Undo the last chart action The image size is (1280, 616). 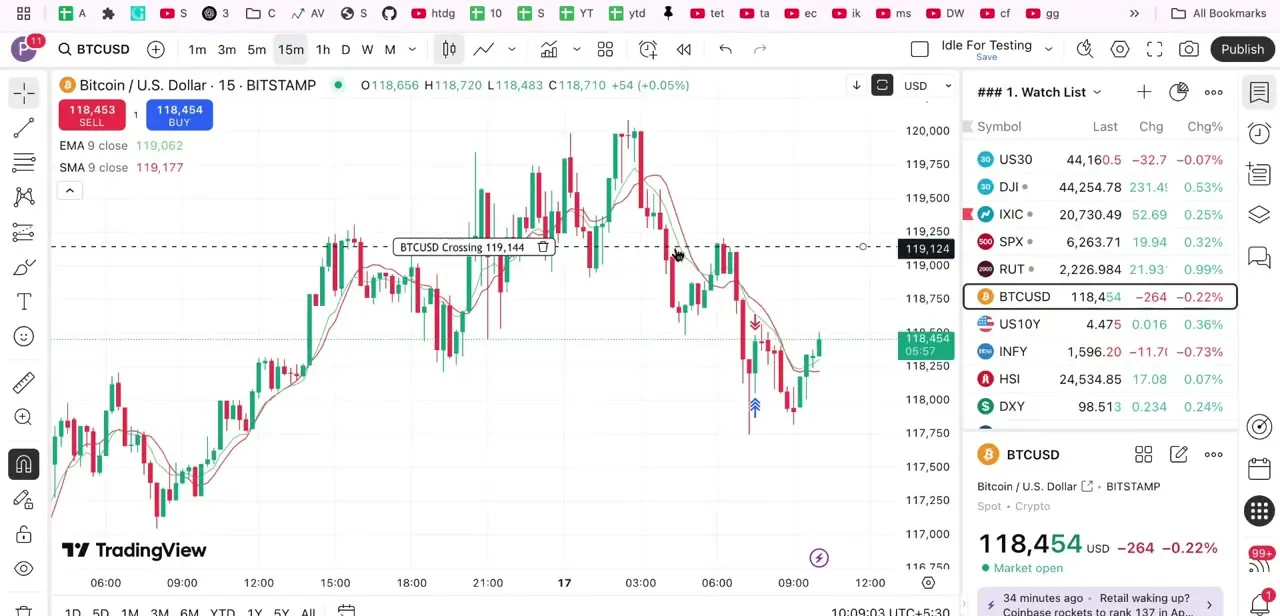[x=726, y=49]
